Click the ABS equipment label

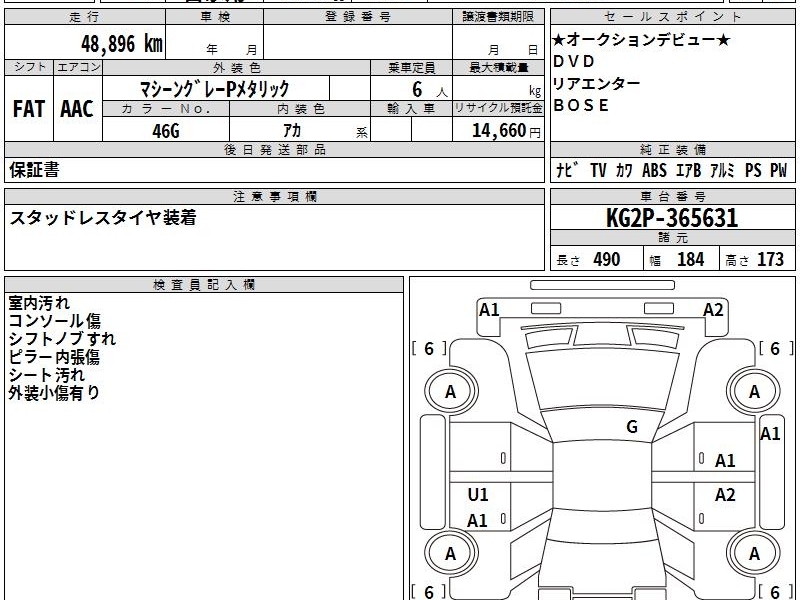tap(654, 170)
